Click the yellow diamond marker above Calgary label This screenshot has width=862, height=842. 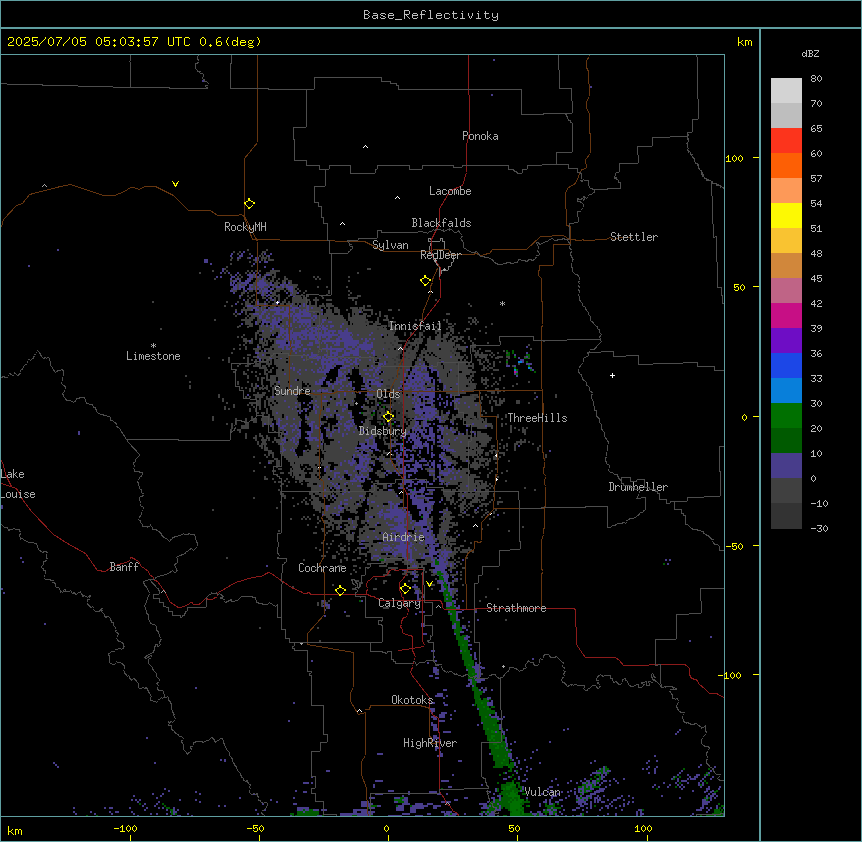(x=405, y=589)
